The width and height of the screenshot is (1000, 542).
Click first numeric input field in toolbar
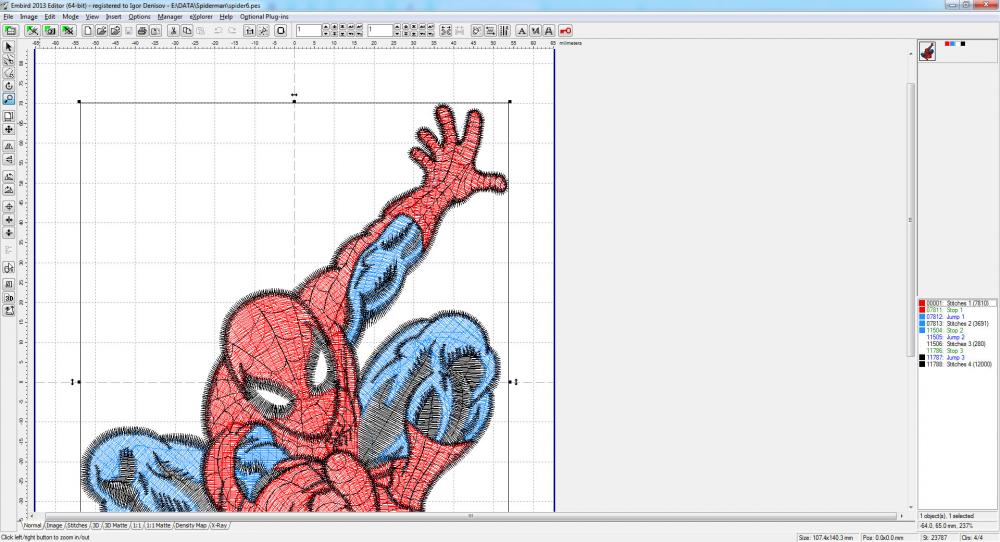tap(309, 31)
